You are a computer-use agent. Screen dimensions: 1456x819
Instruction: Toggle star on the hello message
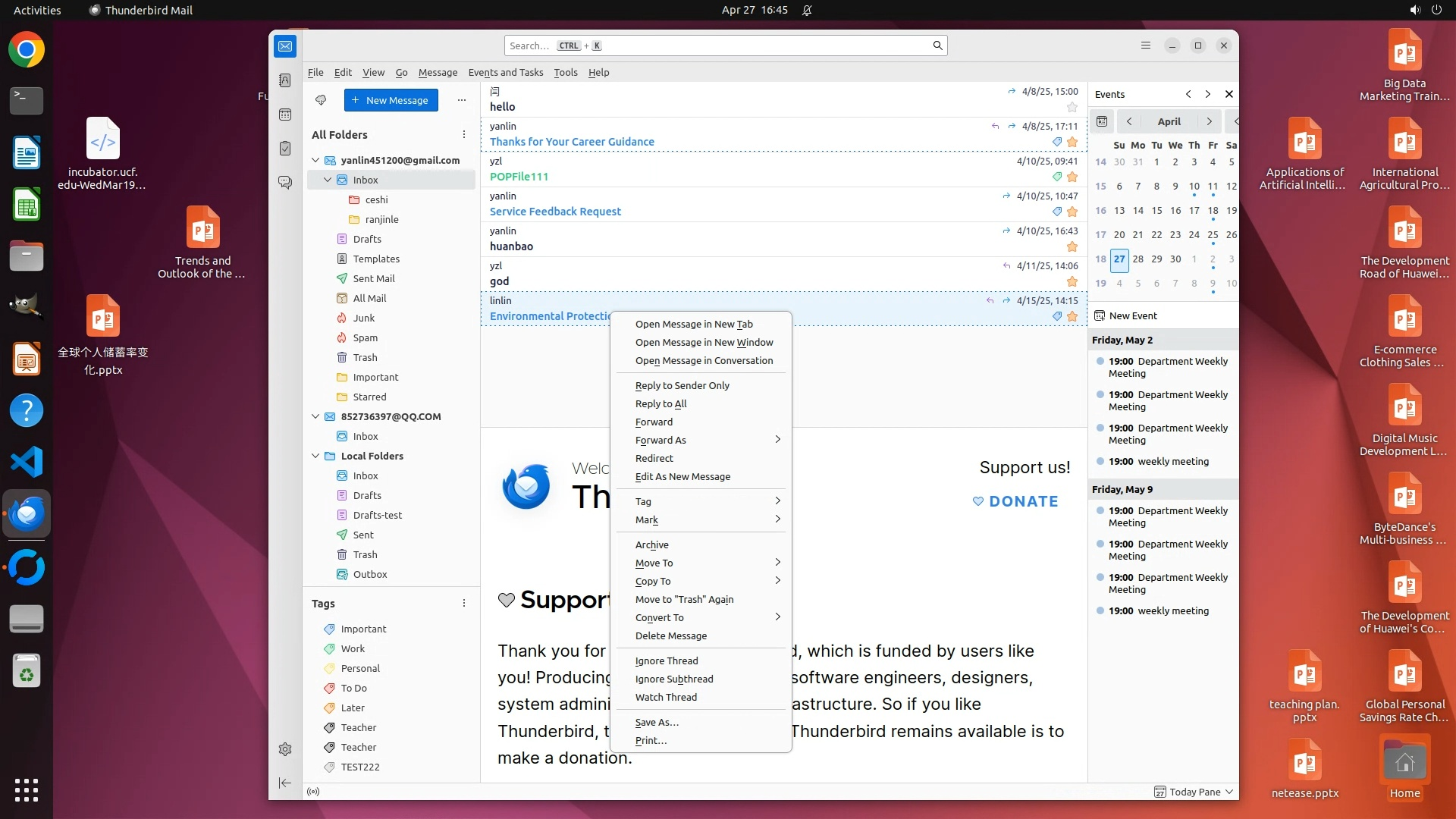pos(1072,107)
